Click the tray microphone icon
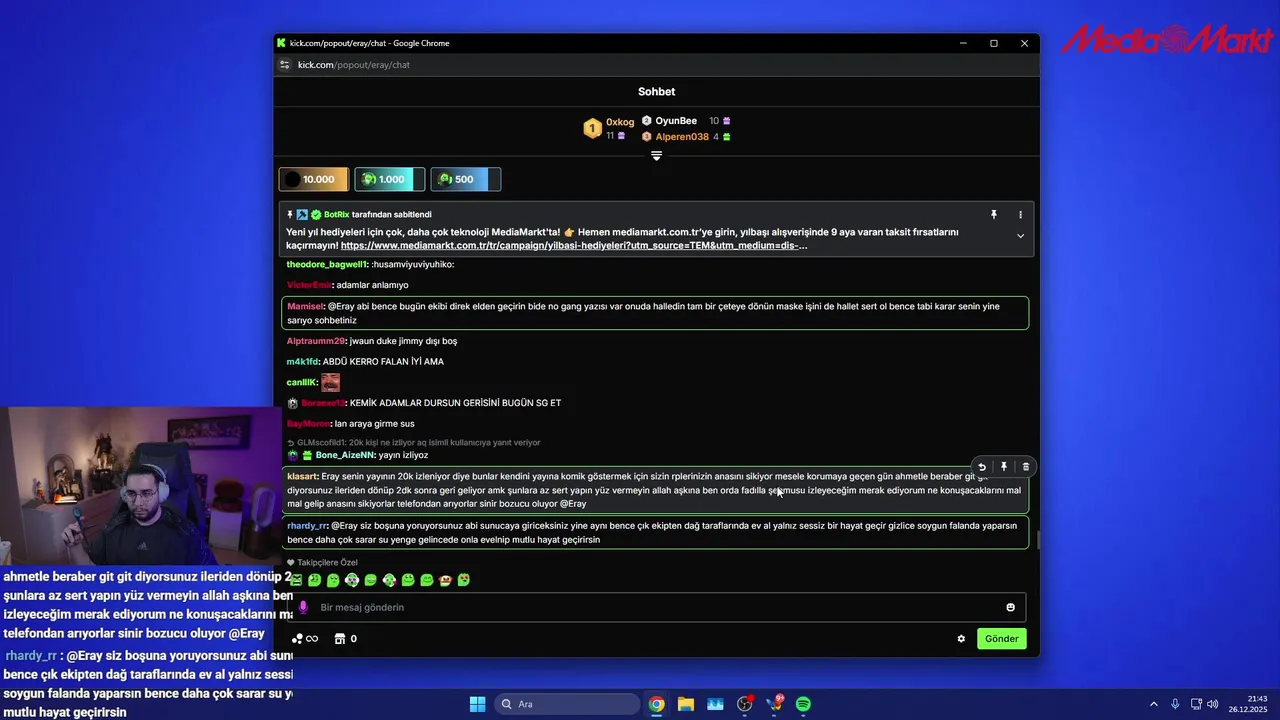The image size is (1280, 720). (1175, 704)
